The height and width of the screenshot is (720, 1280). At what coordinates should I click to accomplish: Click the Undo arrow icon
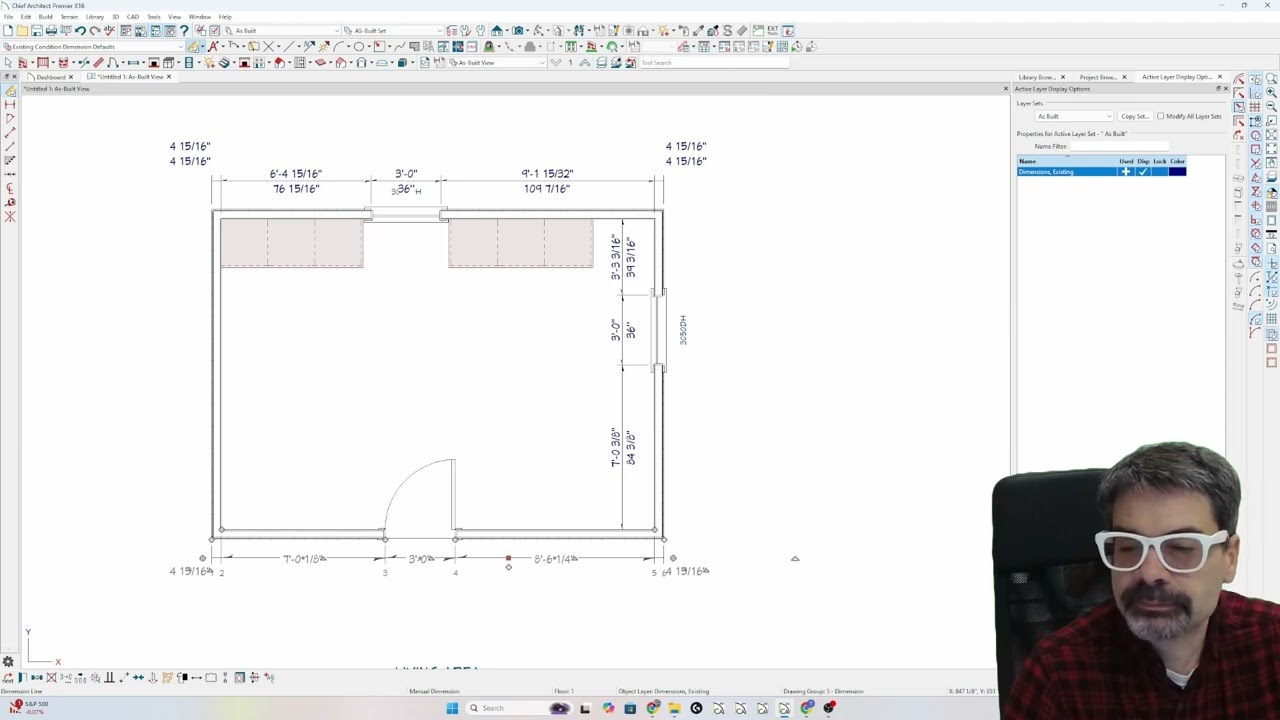(80, 30)
